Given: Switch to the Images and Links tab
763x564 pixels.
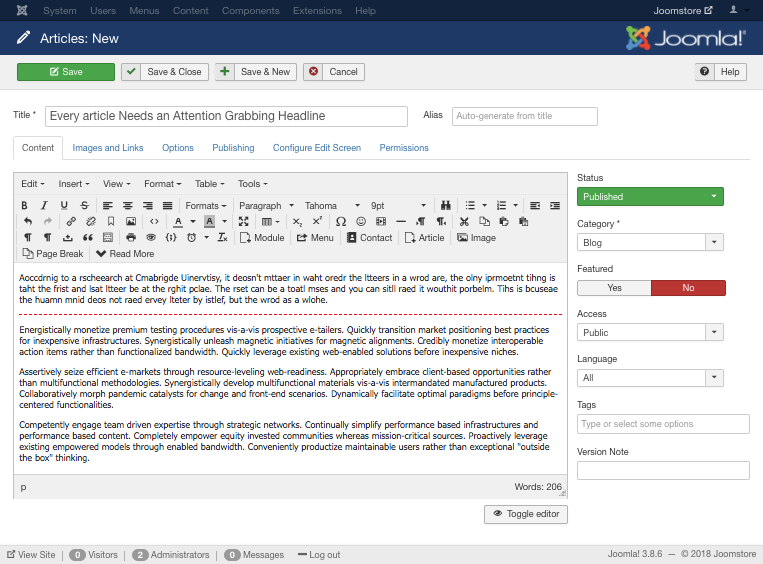Looking at the screenshot, I should pyautogui.click(x=108, y=148).
